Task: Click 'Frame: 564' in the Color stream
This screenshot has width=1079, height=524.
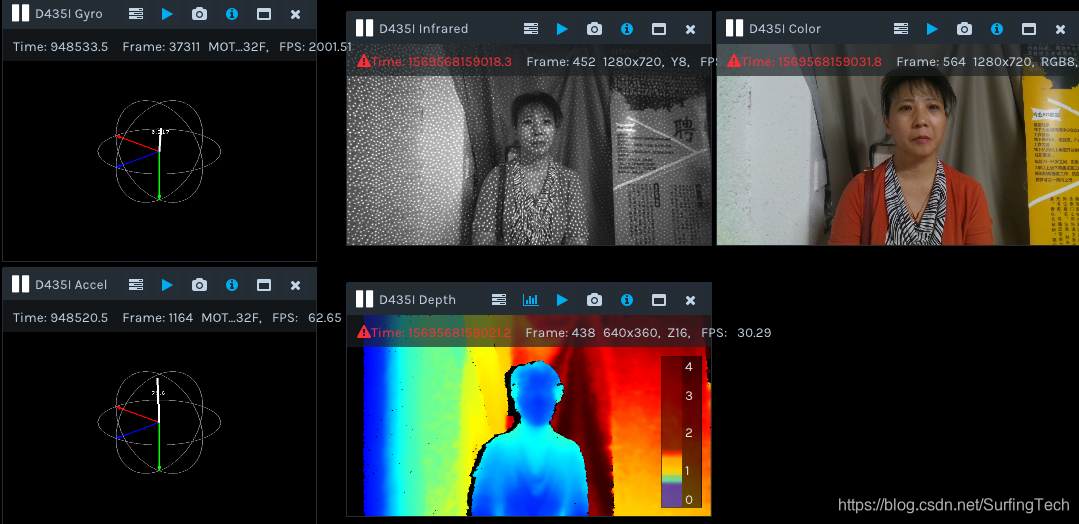Action: click(x=931, y=61)
